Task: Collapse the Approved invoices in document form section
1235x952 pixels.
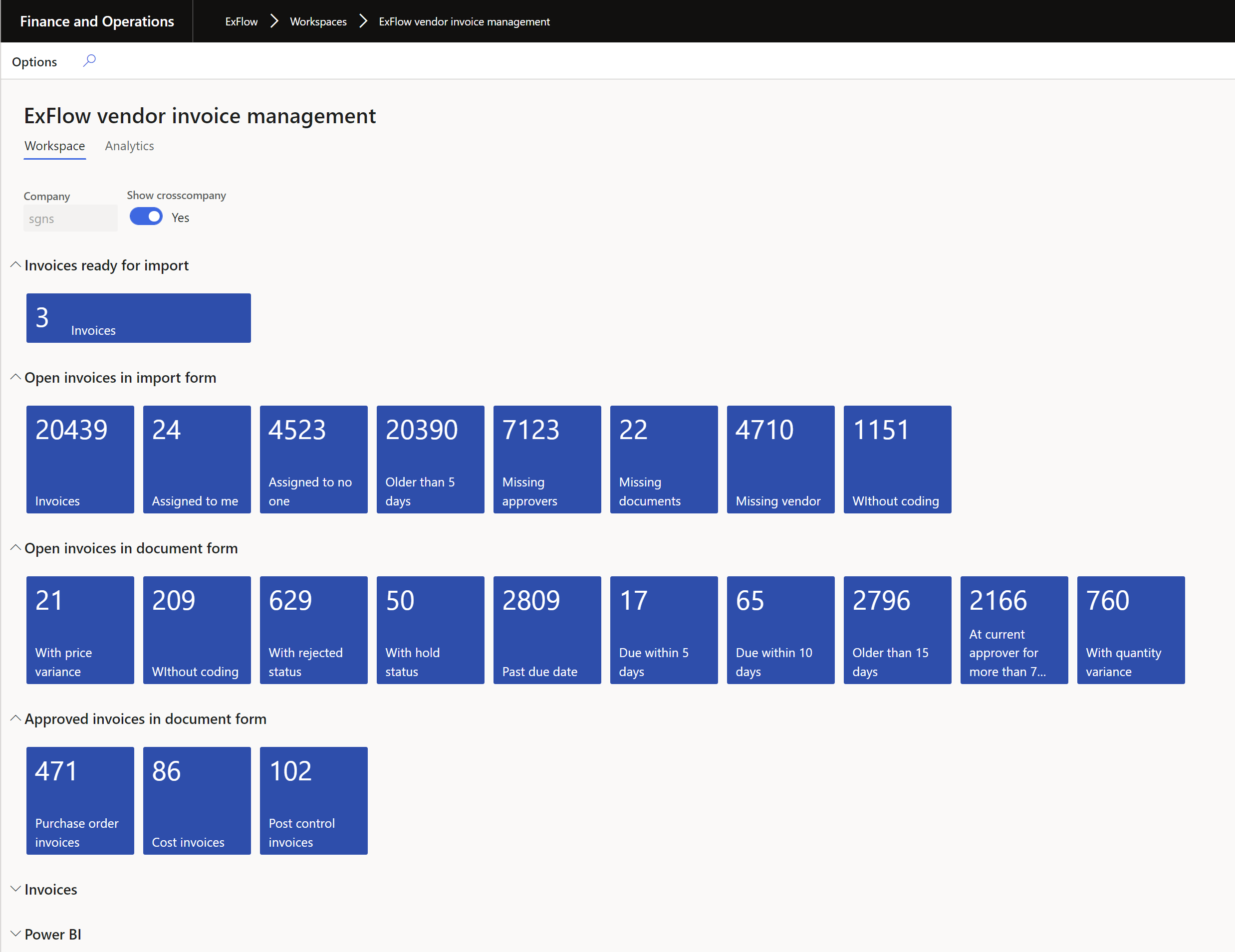Action: 17,718
